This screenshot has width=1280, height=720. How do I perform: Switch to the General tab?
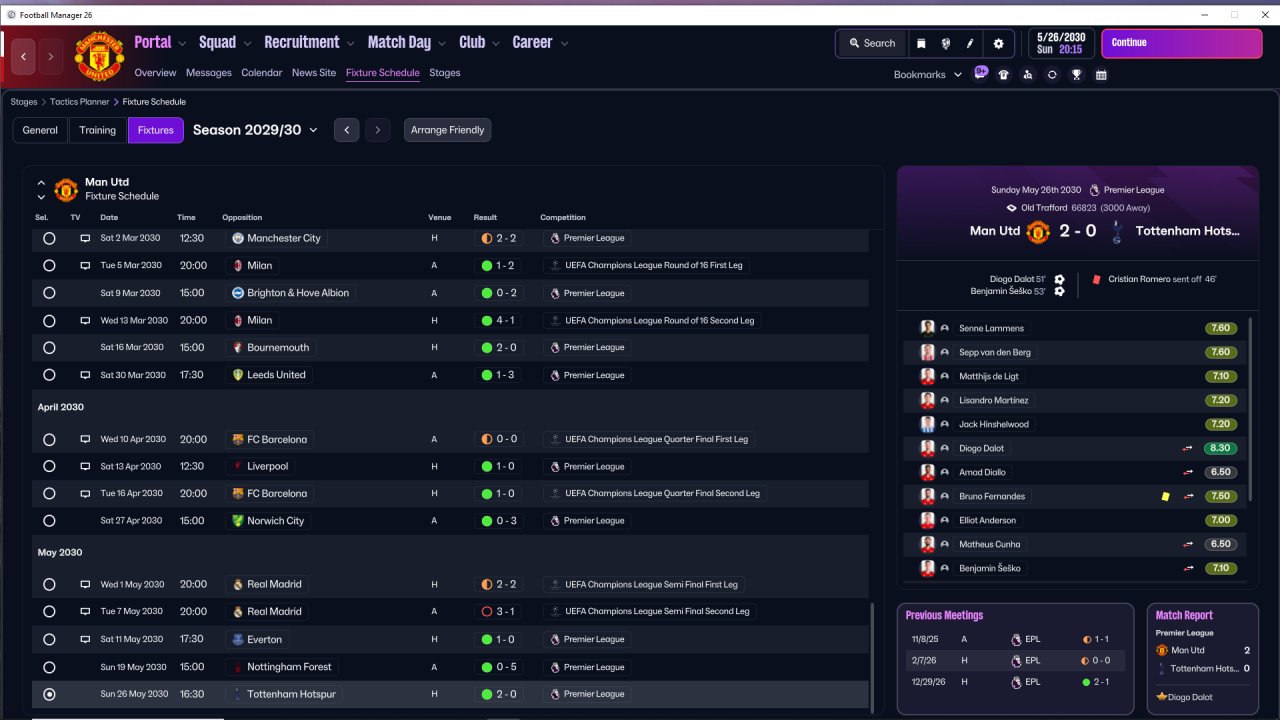pos(40,130)
